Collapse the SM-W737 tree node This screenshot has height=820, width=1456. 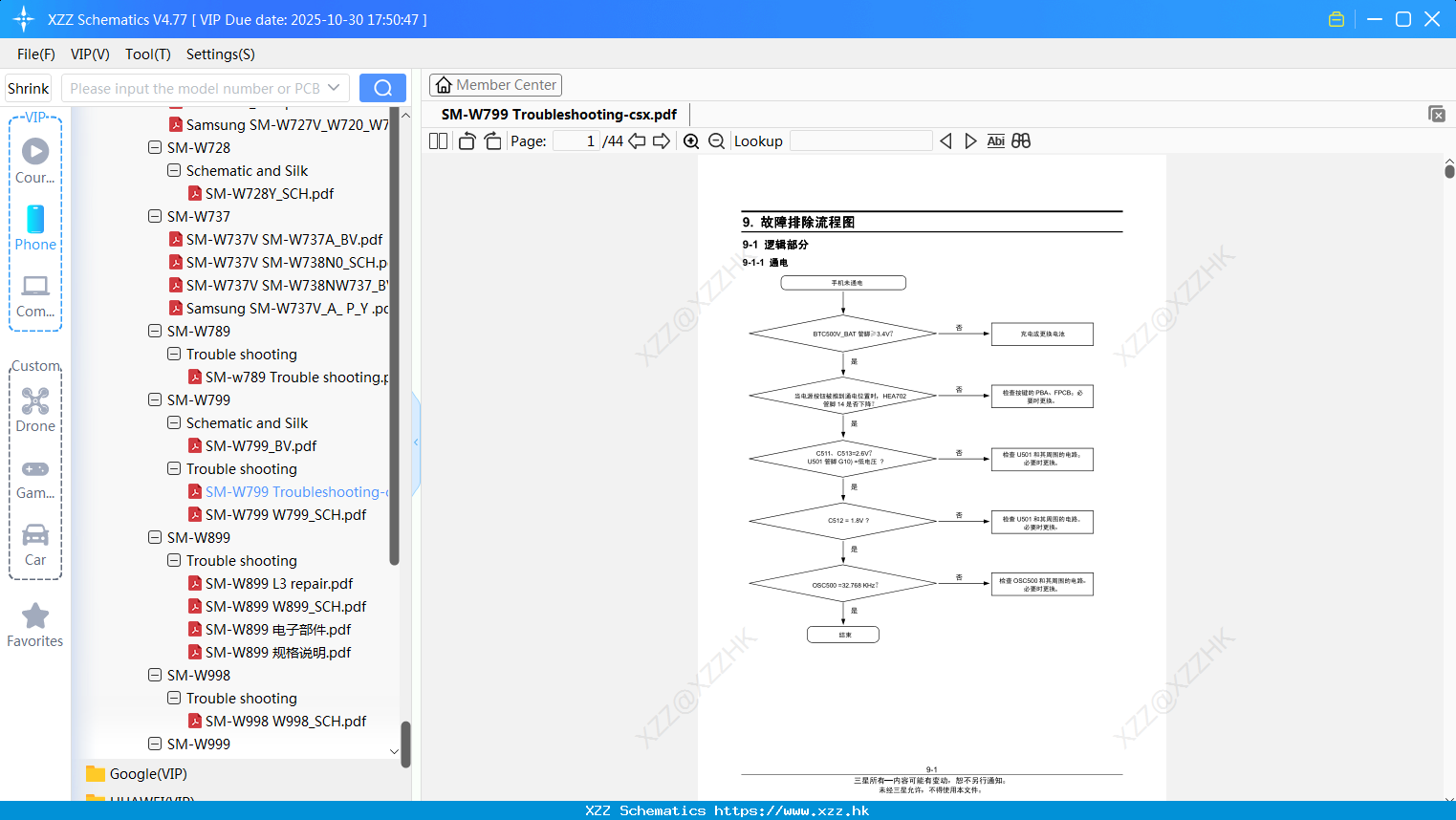pyautogui.click(x=155, y=216)
